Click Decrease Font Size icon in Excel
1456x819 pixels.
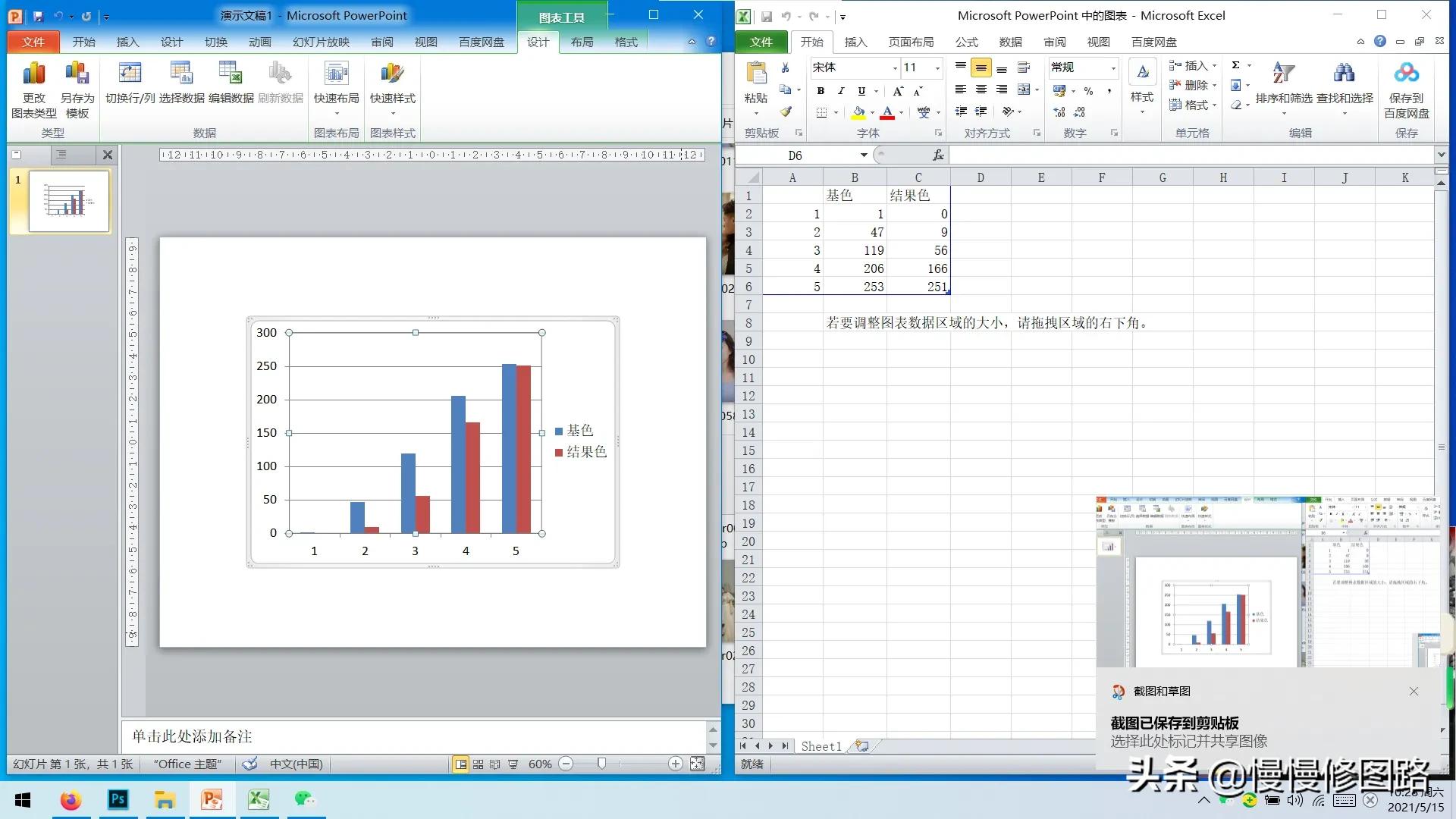[x=918, y=91]
